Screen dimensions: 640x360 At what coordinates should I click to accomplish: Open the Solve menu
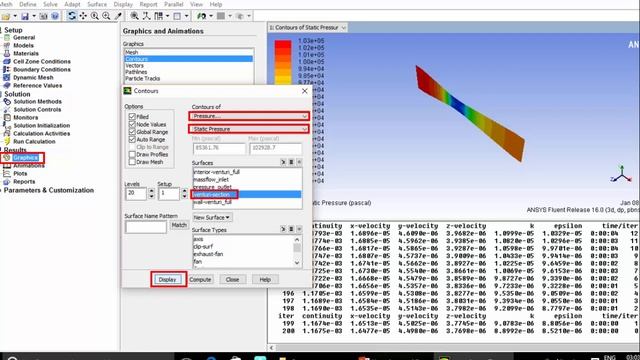tap(50, 4)
